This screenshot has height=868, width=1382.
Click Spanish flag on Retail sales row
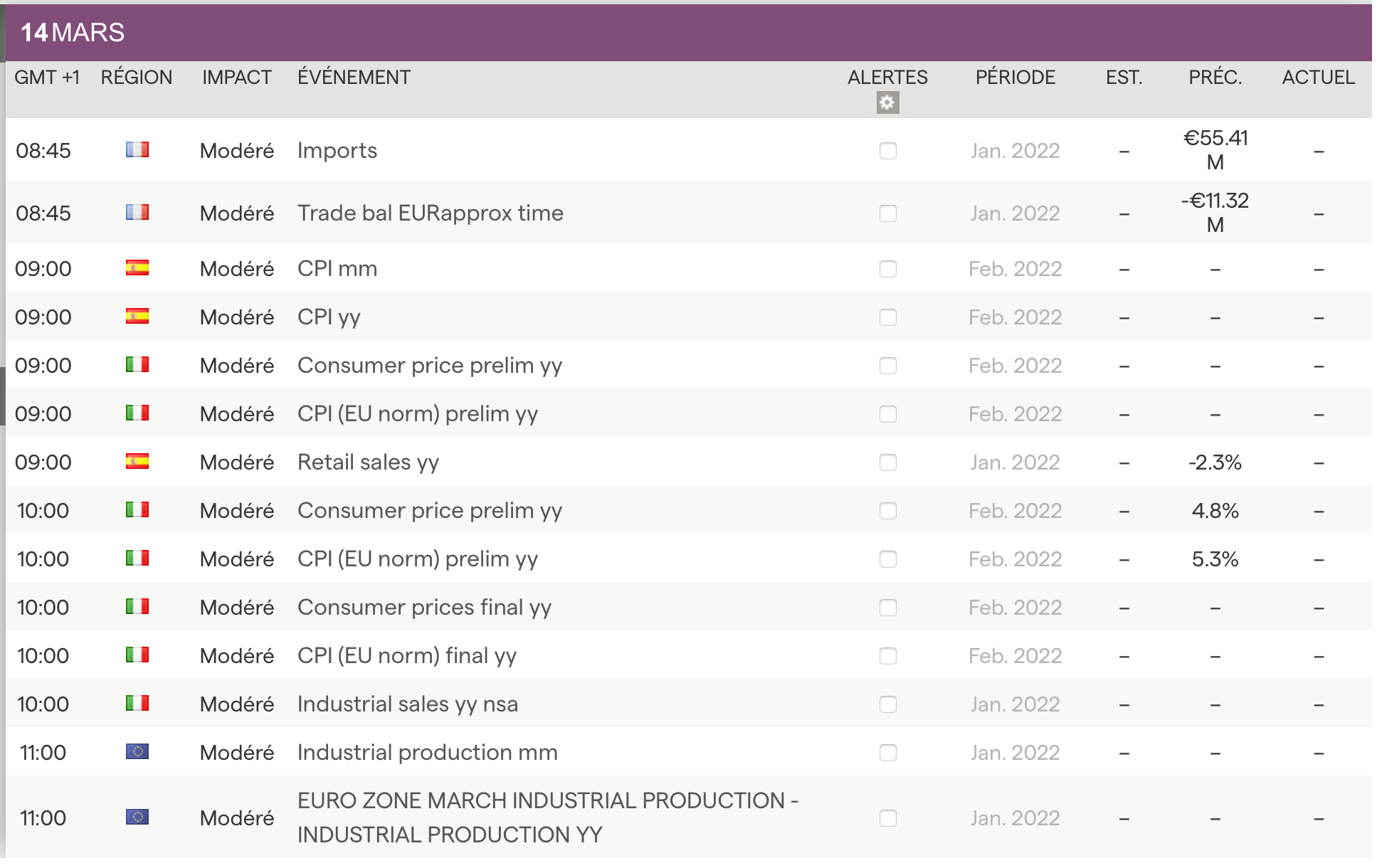pyautogui.click(x=137, y=462)
